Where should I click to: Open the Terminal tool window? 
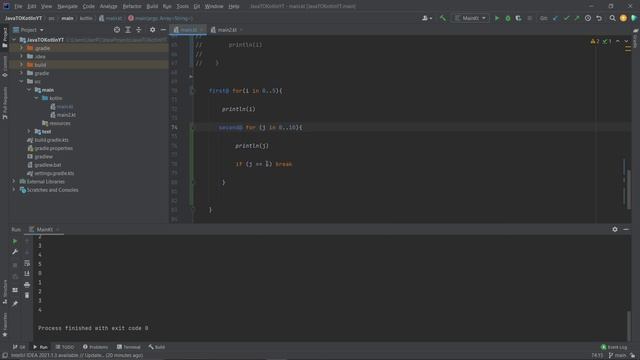coord(129,347)
